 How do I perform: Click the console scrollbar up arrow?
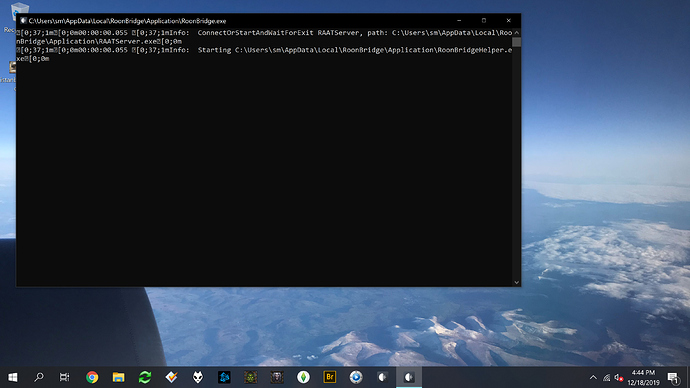click(x=517, y=33)
